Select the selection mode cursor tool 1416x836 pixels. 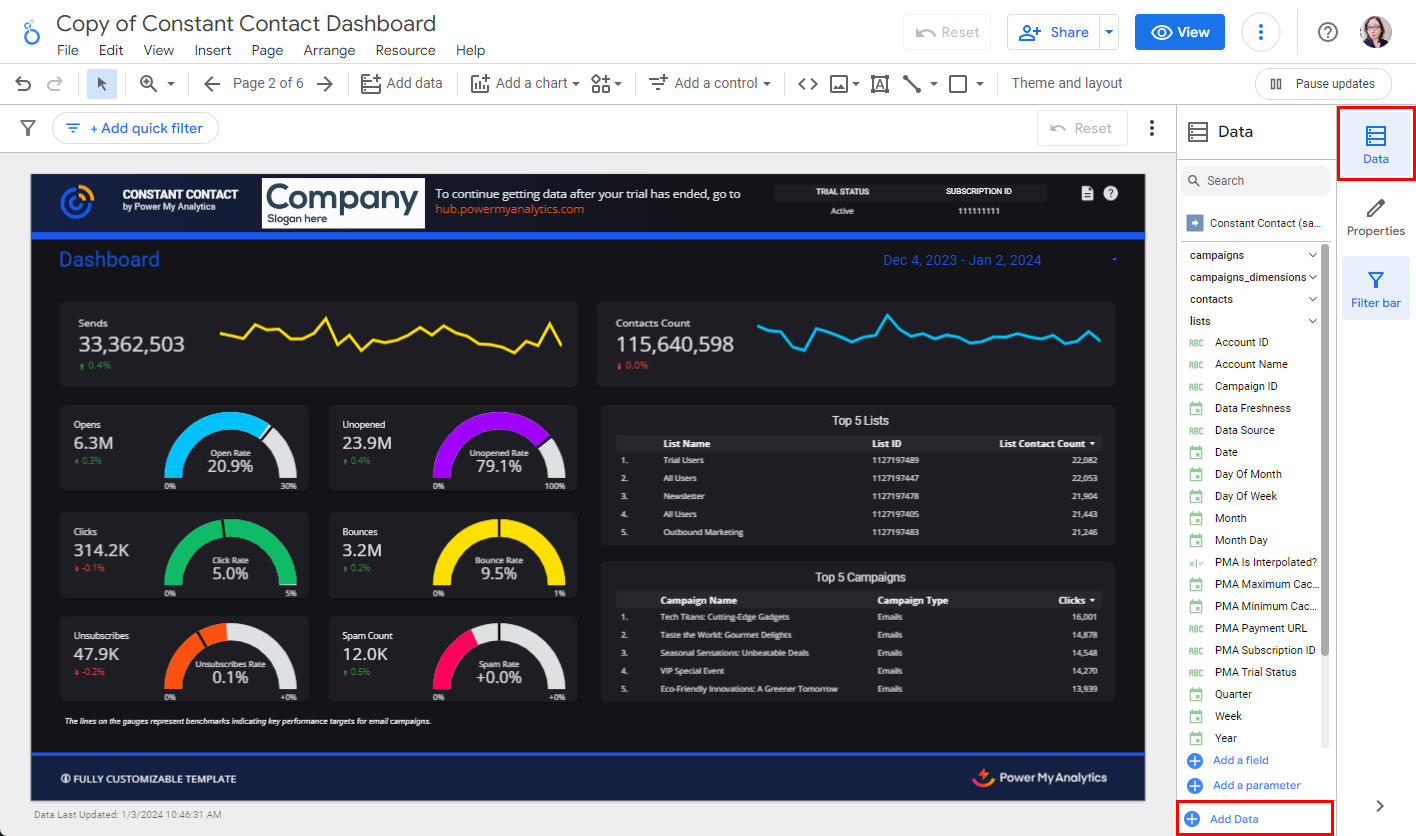coord(101,84)
